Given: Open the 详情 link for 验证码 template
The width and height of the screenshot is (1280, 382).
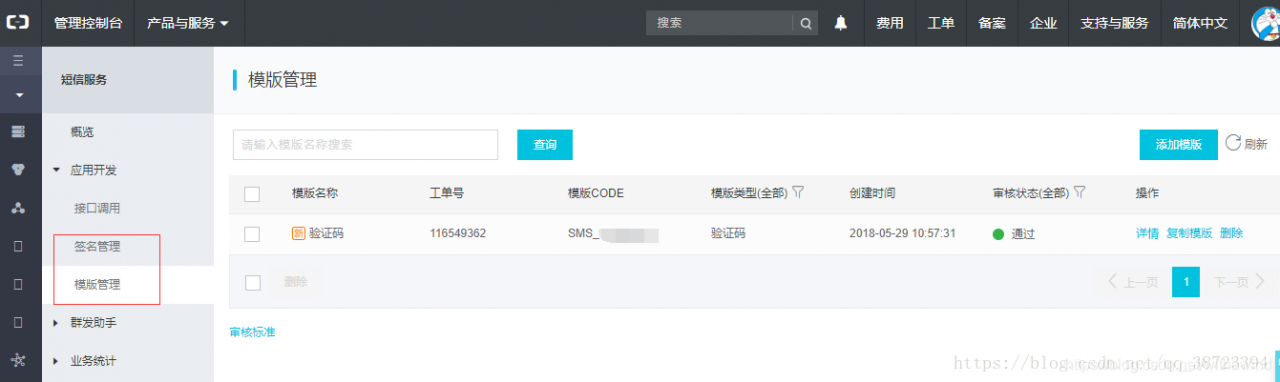Looking at the screenshot, I should (1147, 234).
